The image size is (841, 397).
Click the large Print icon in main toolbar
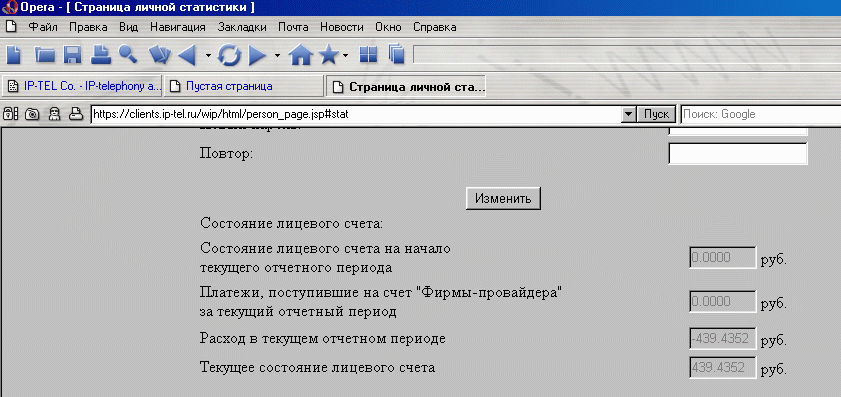pyautogui.click(x=100, y=54)
